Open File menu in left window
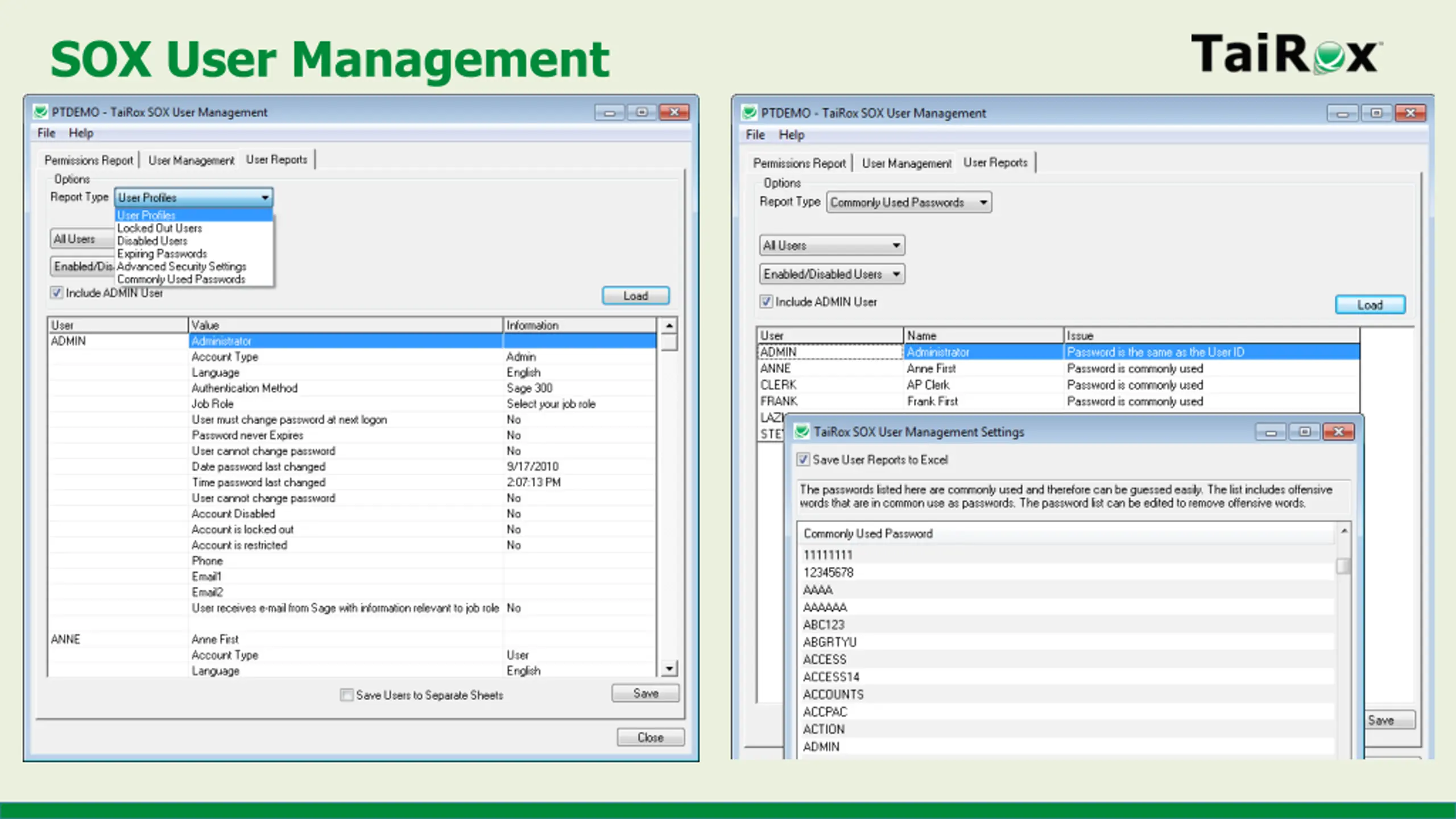This screenshot has width=1456, height=819. (46, 133)
